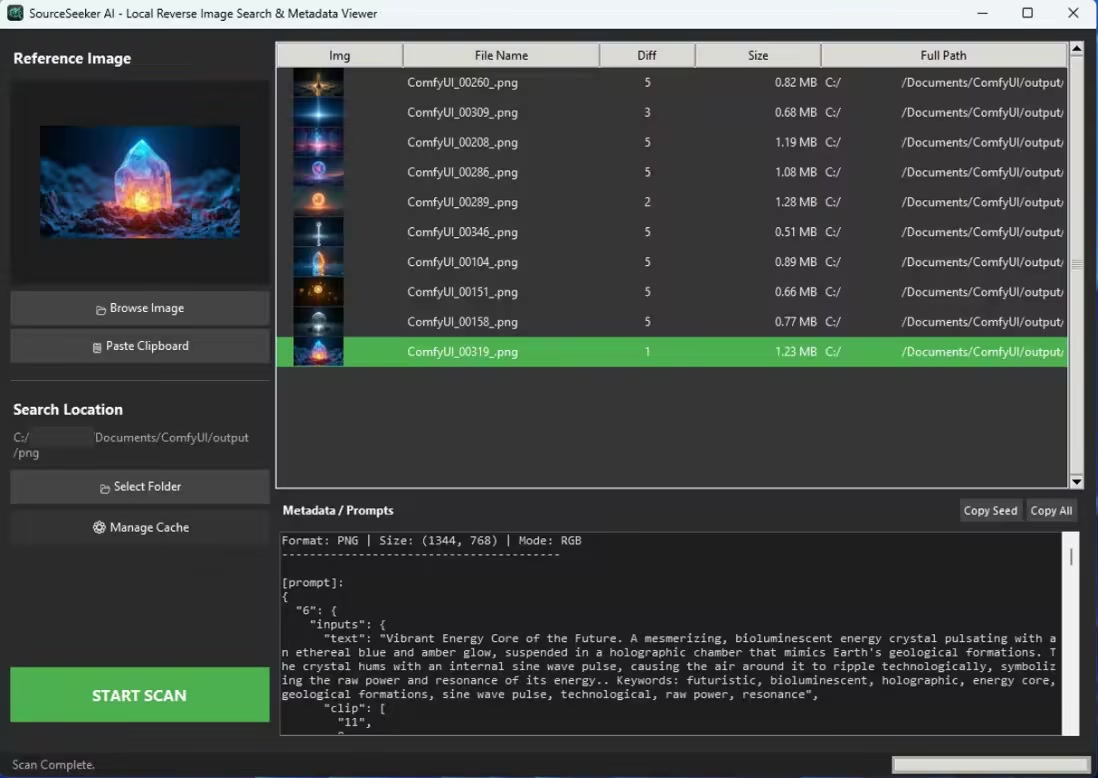Image resolution: width=1098 pixels, height=778 pixels.
Task: Click the SourceSeeker AI app icon in title bar
Action: point(15,13)
